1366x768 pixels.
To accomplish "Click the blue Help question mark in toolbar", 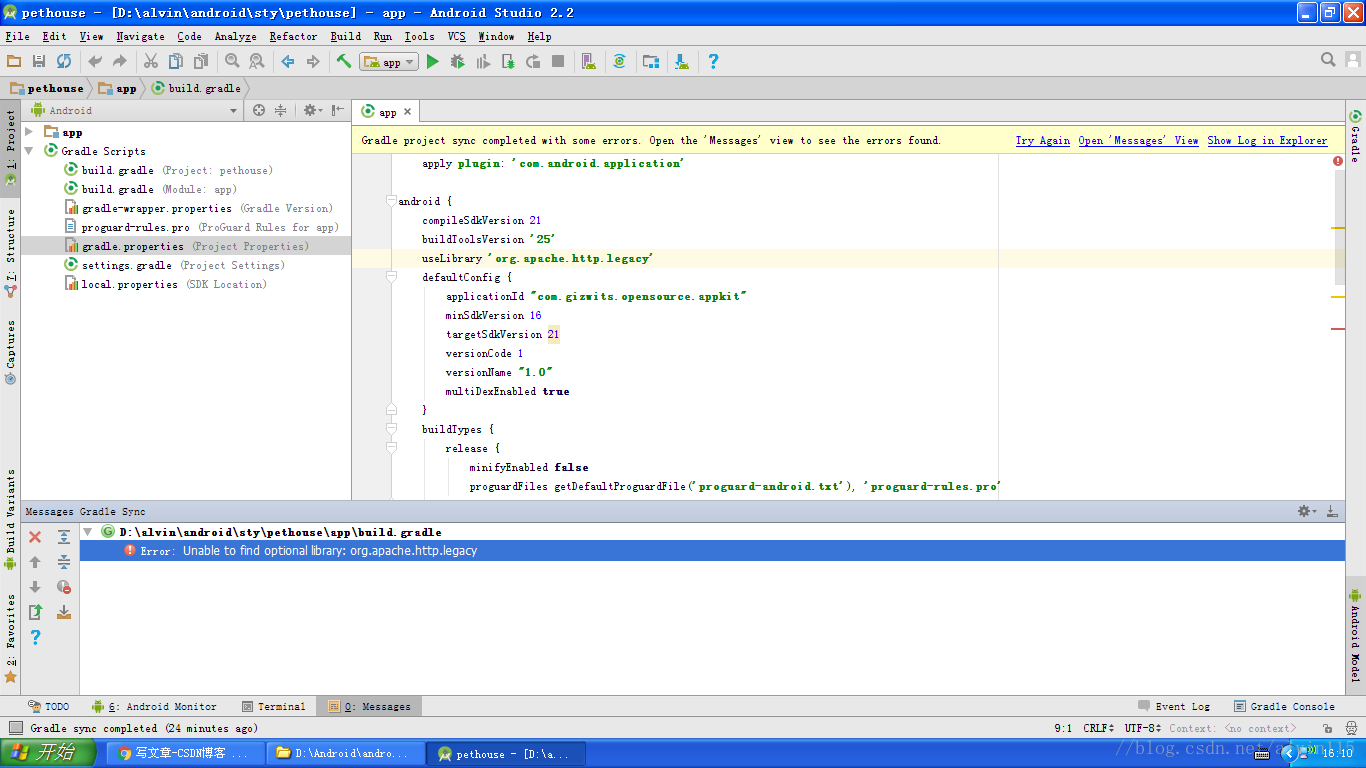I will [x=713, y=61].
